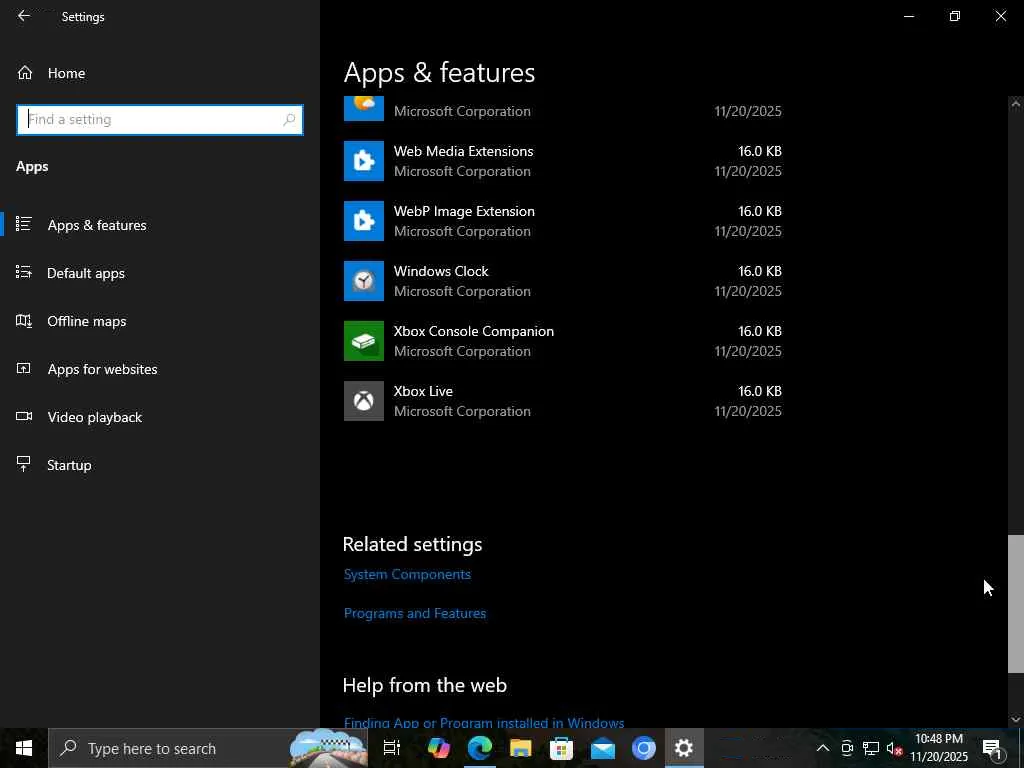Open the Programs and Features link
This screenshot has width=1024, height=768.
pos(415,614)
